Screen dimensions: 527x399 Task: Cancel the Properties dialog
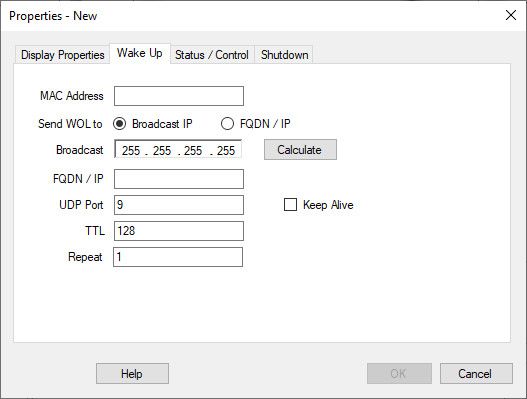click(476, 373)
